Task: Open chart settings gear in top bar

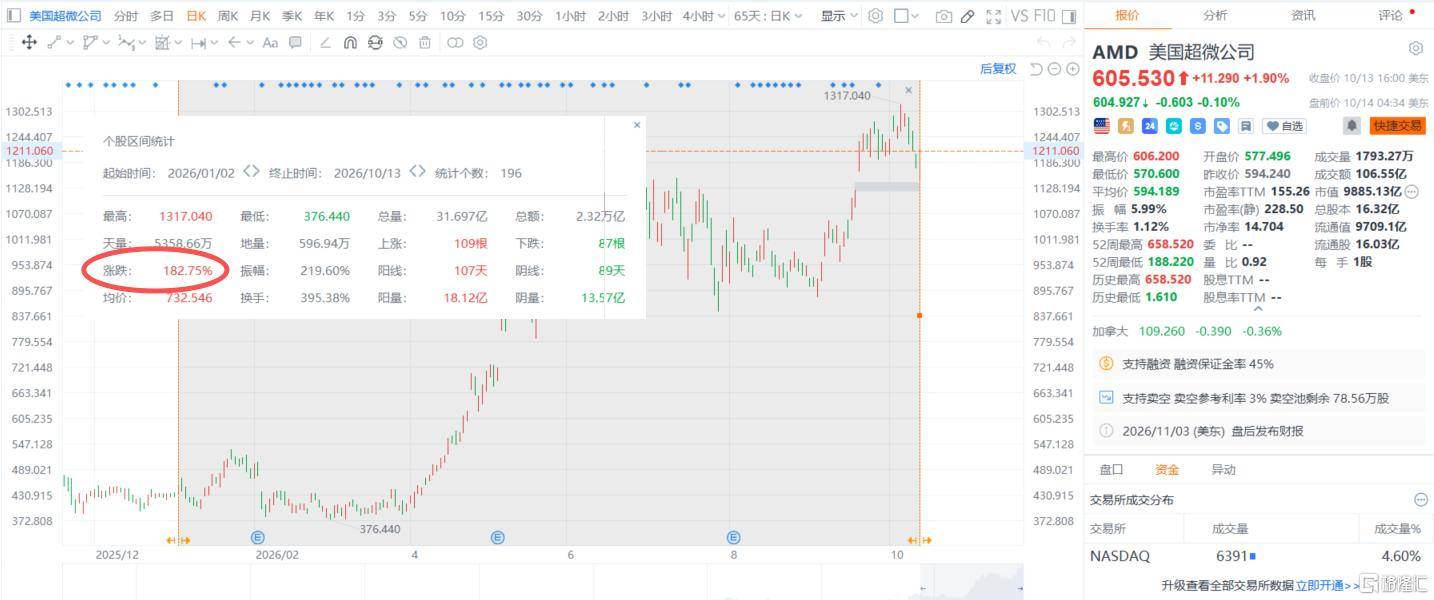Action: coord(875,16)
